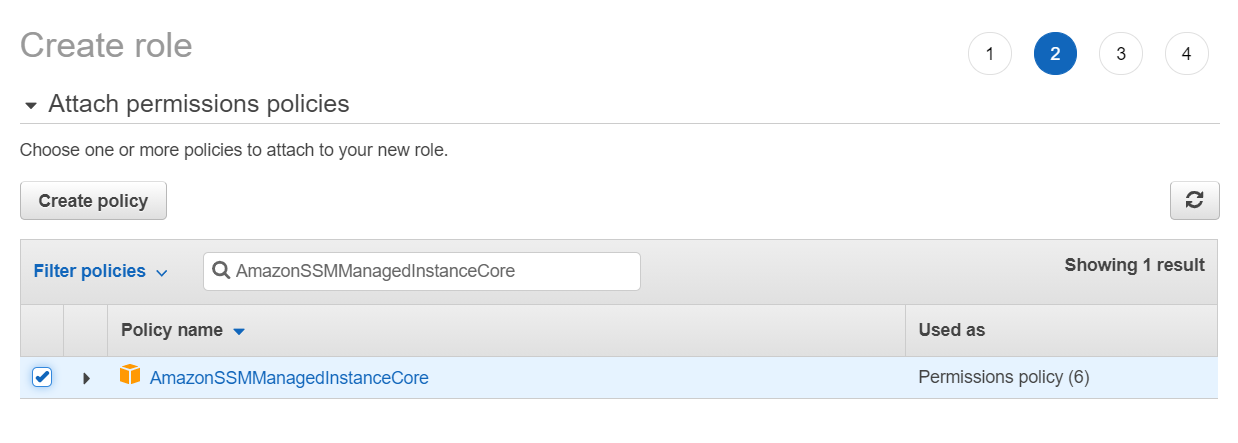Viewport: 1238px width, 443px height.
Task: Jump to step 4 of wizard
Action: pyautogui.click(x=1186, y=54)
